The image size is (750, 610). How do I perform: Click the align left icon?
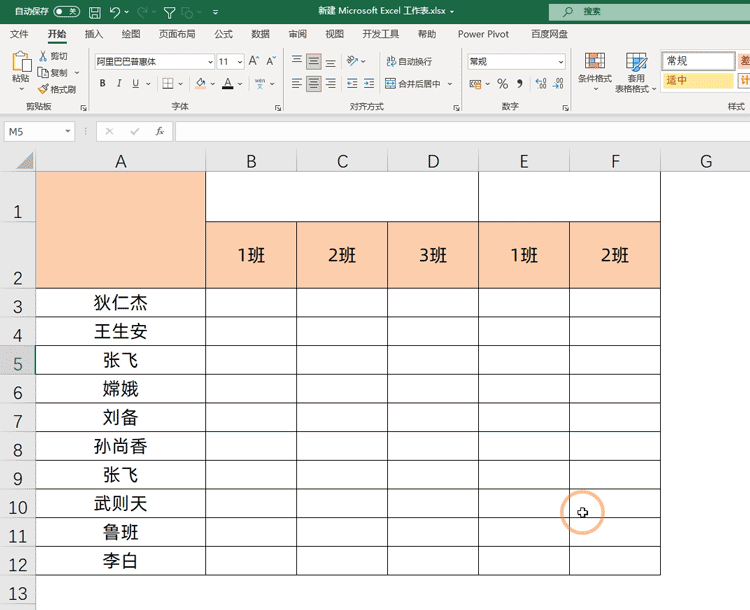[297, 84]
